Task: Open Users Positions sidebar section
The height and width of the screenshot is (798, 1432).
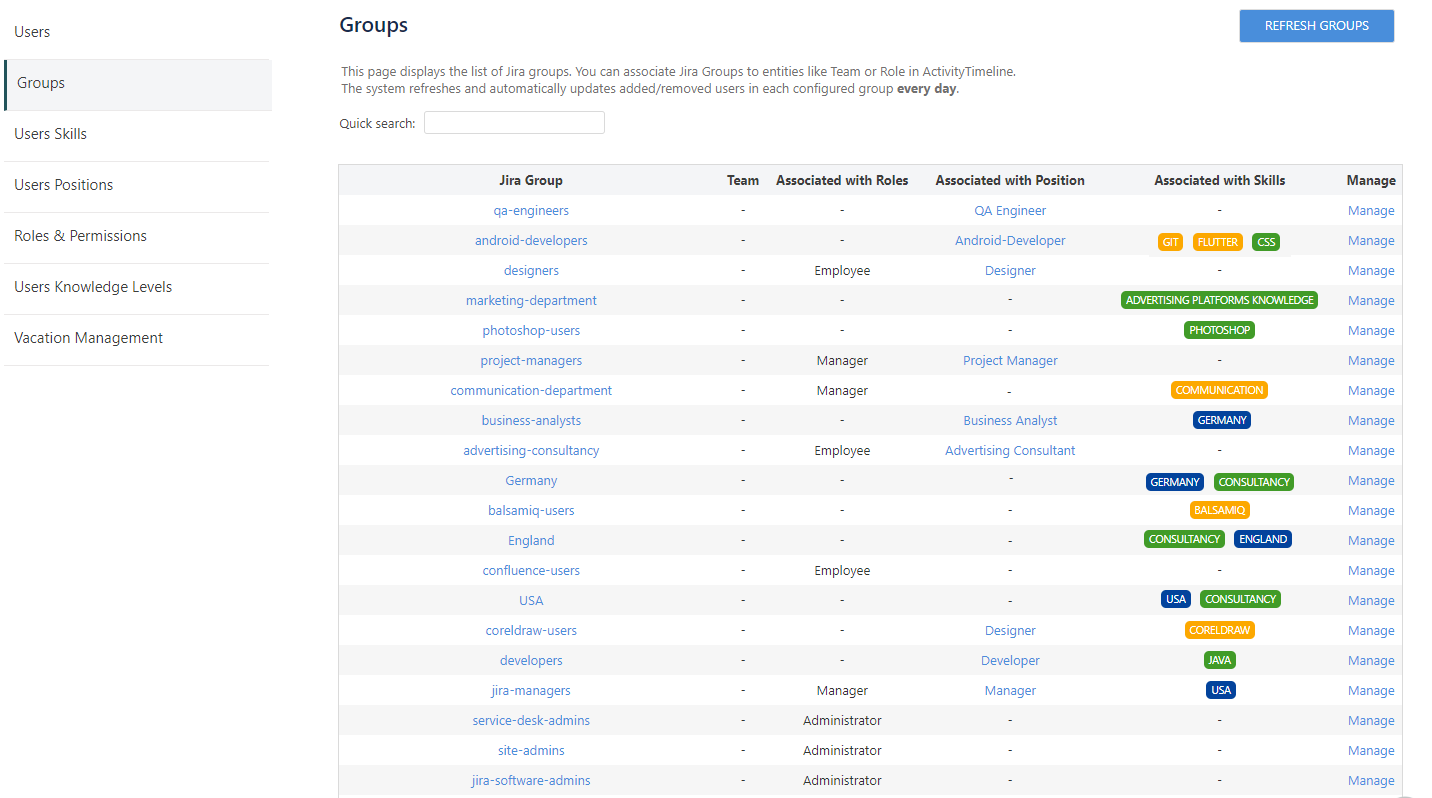Action: [63, 185]
